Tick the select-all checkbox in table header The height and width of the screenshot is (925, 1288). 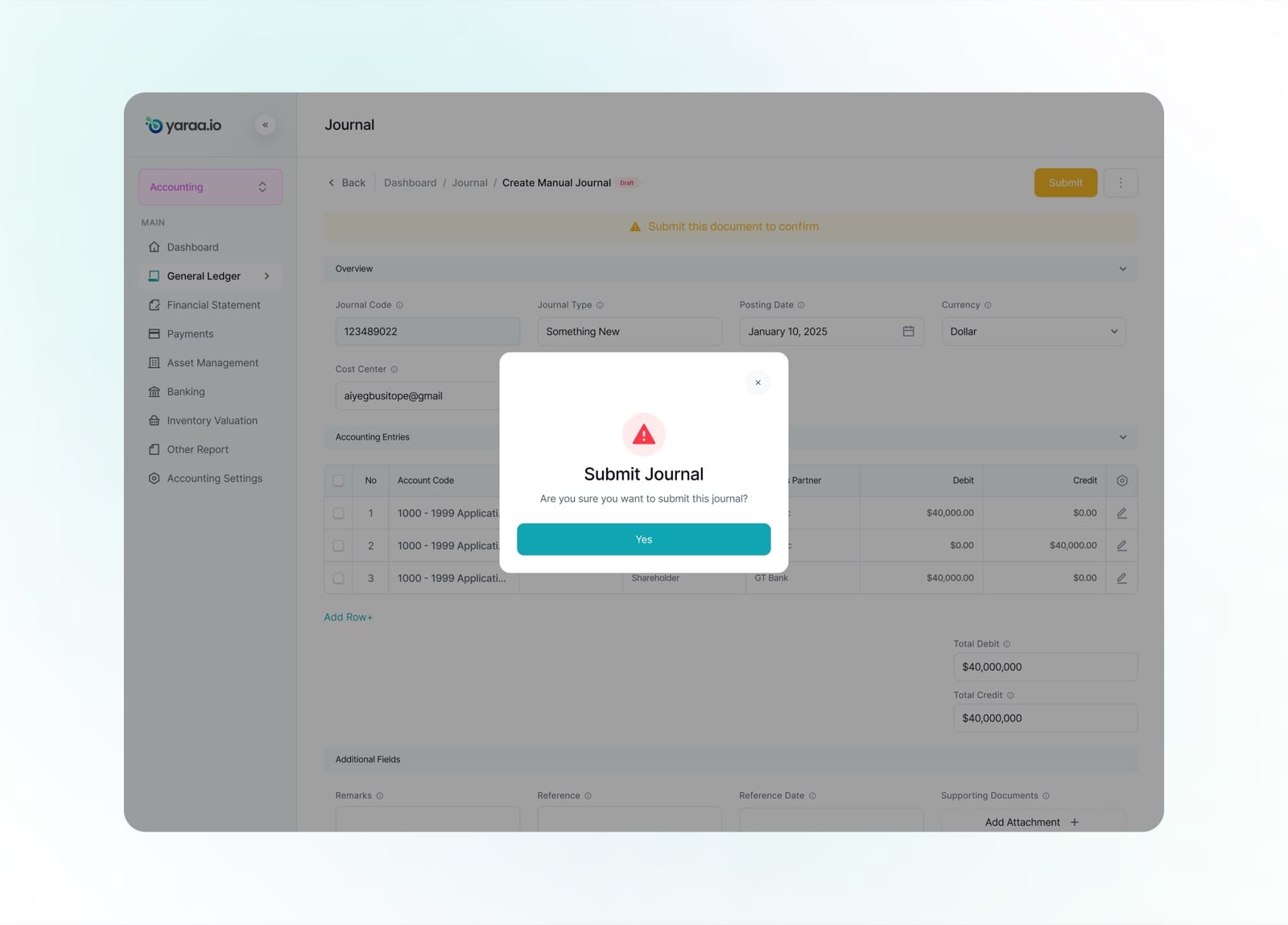tap(338, 481)
